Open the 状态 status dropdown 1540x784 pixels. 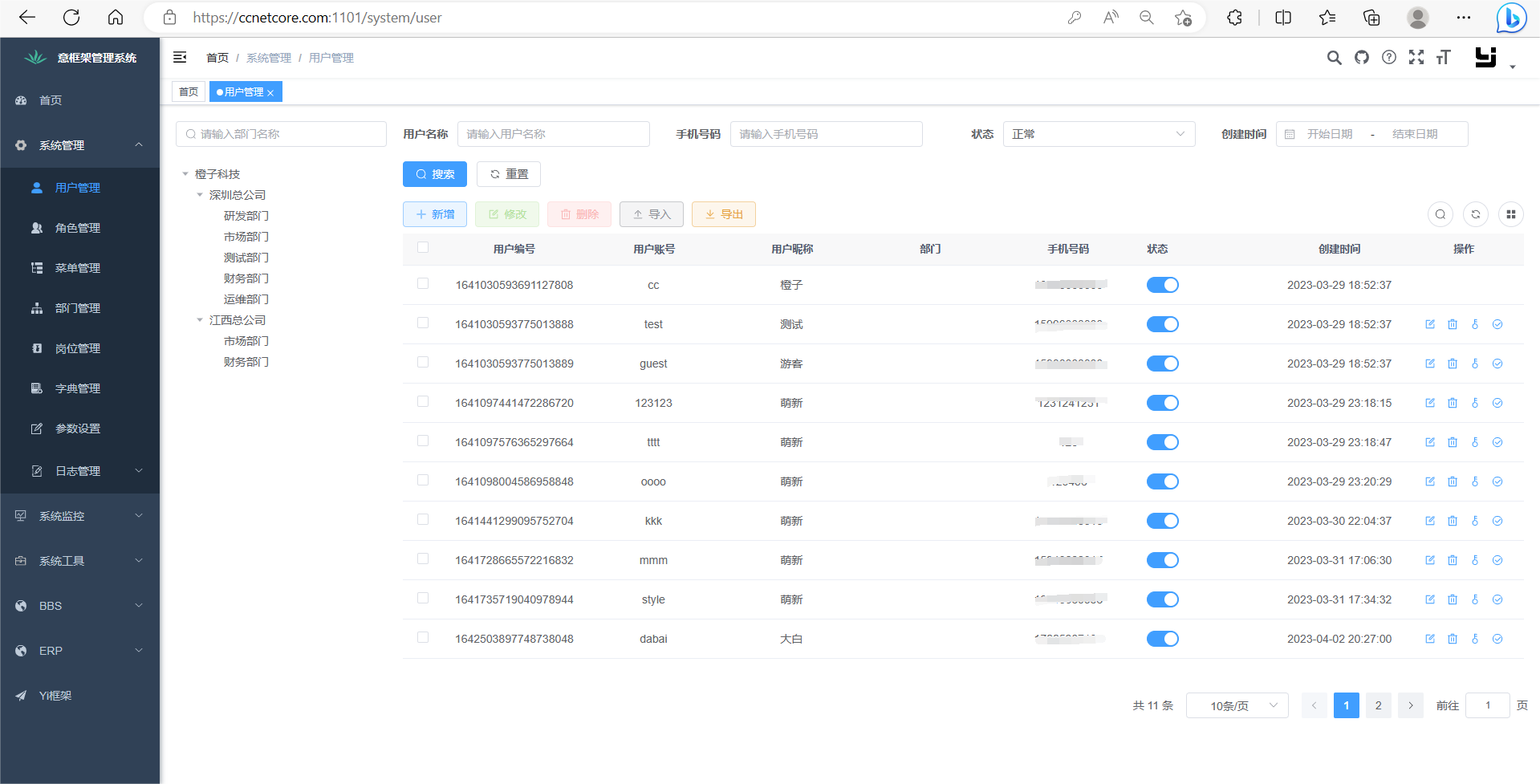pos(1099,134)
